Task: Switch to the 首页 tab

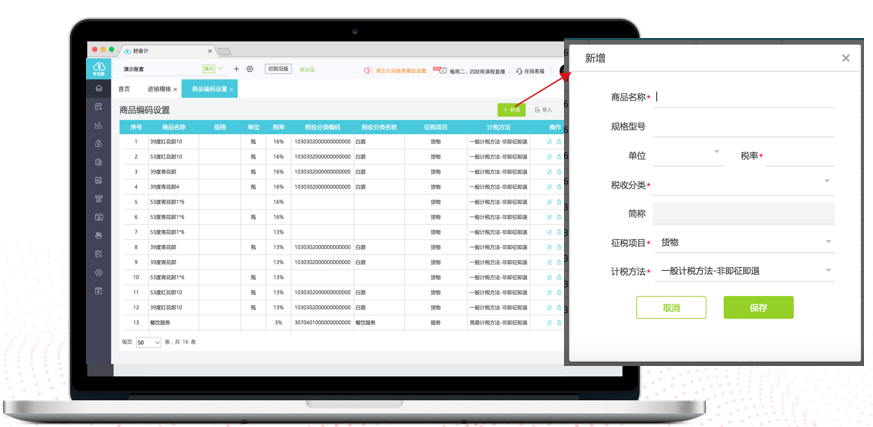Action: coord(124,89)
